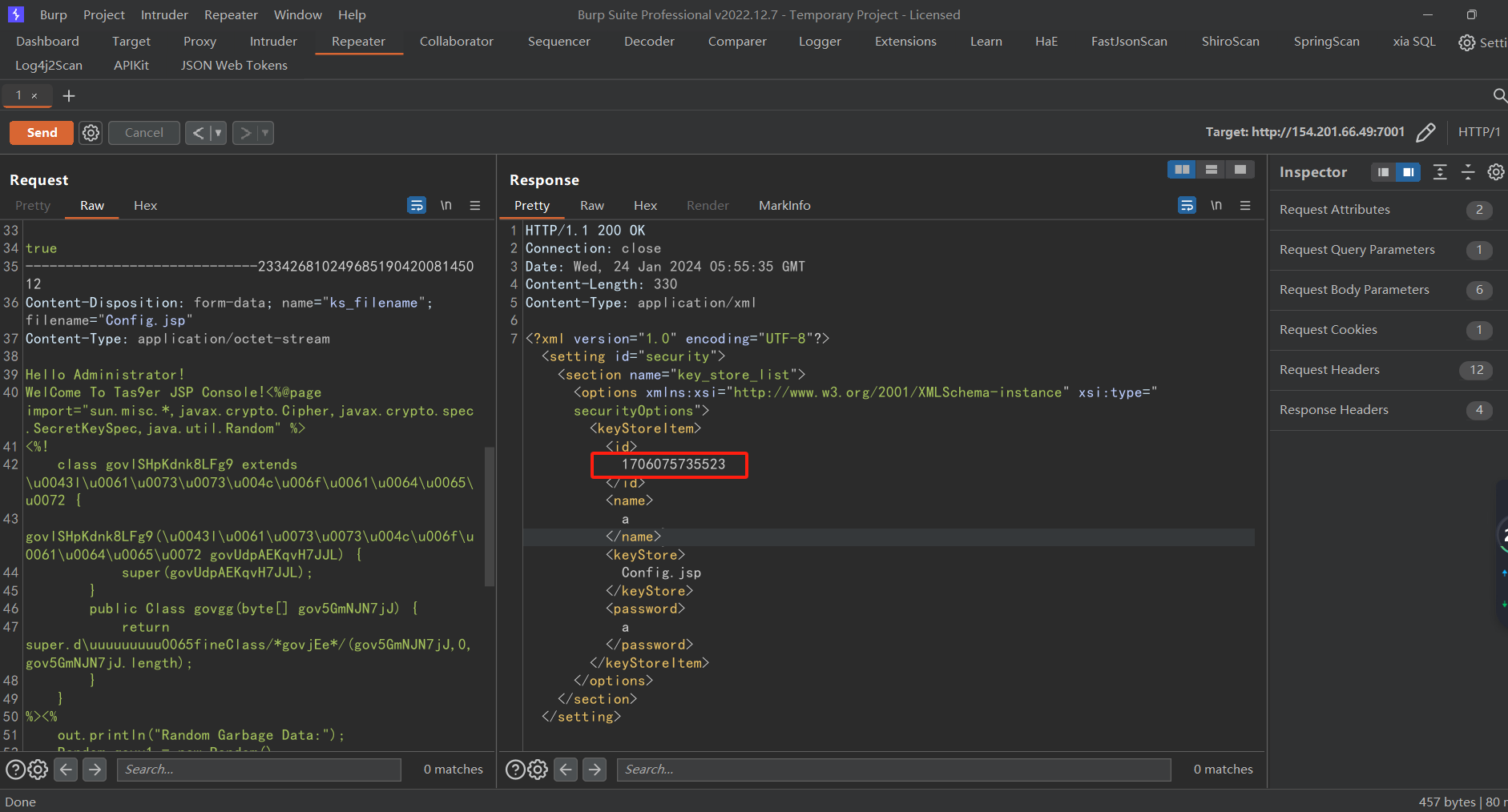
Task: Expand Request Cookies section
Action: coord(1387,330)
